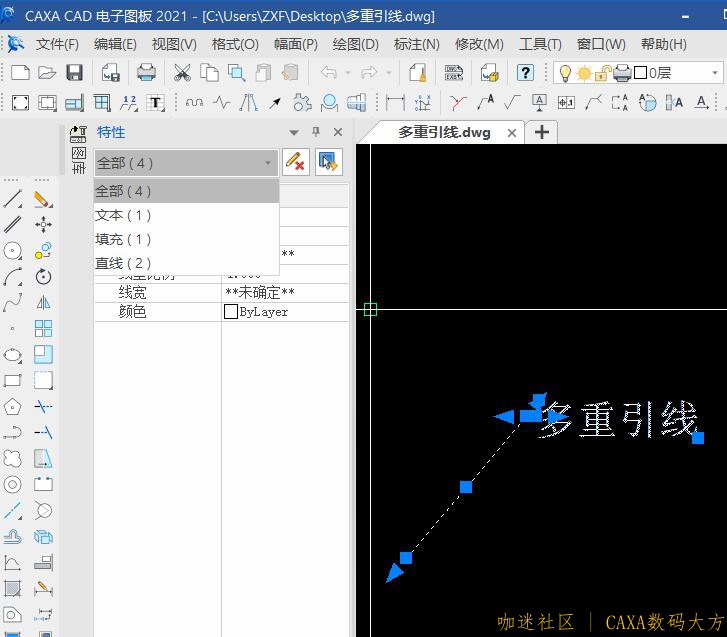The image size is (727, 637).
Task: Select the Circle drawing tool
Action: point(13,251)
